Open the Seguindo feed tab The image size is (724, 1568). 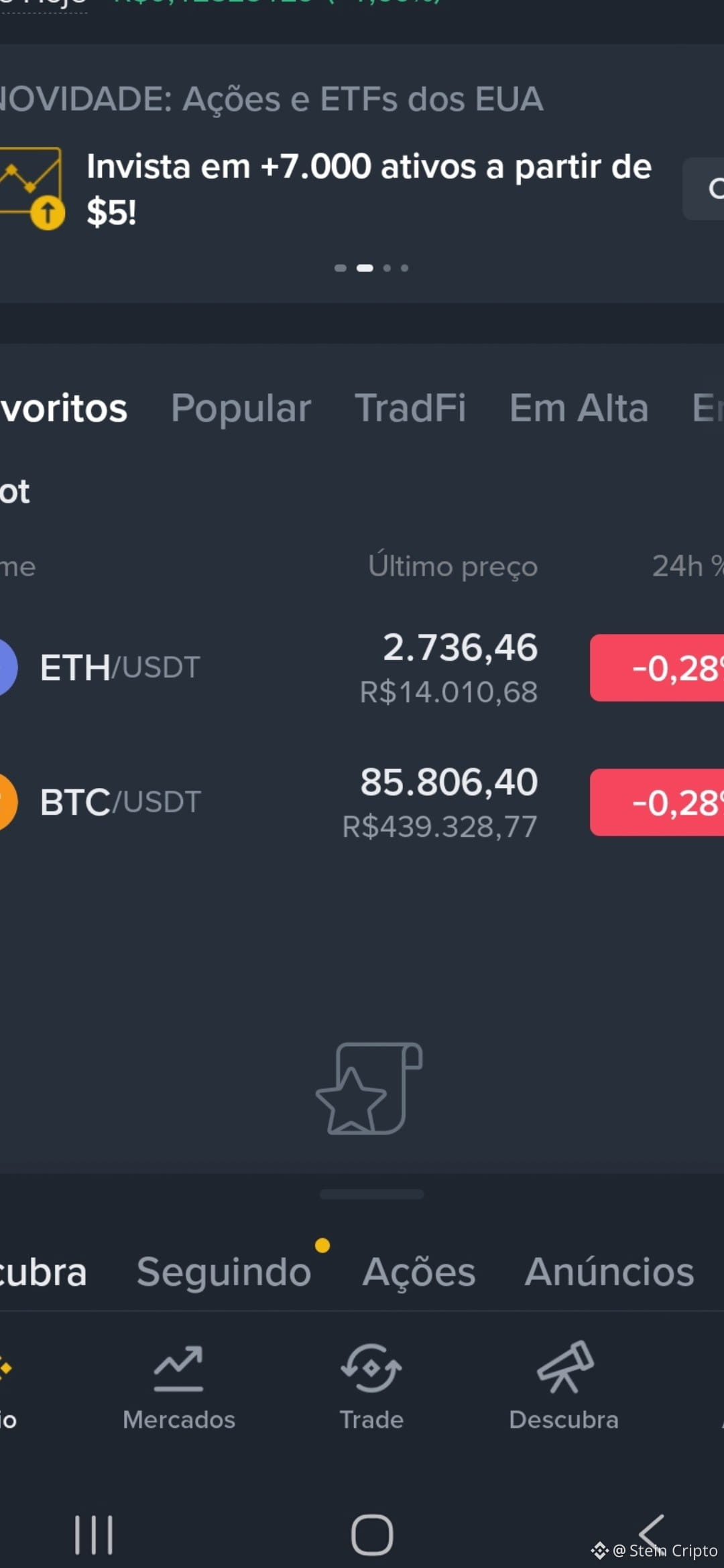tap(224, 1271)
